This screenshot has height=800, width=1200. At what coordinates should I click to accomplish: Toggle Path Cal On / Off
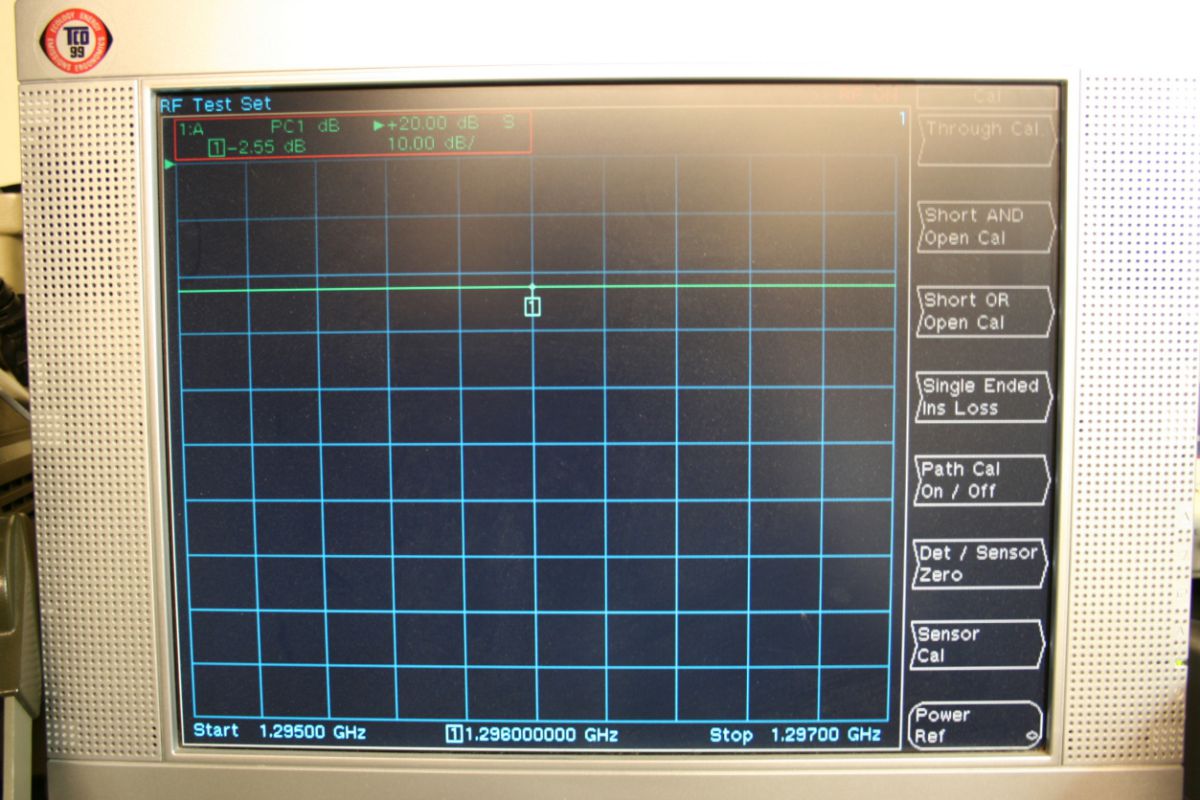981,480
